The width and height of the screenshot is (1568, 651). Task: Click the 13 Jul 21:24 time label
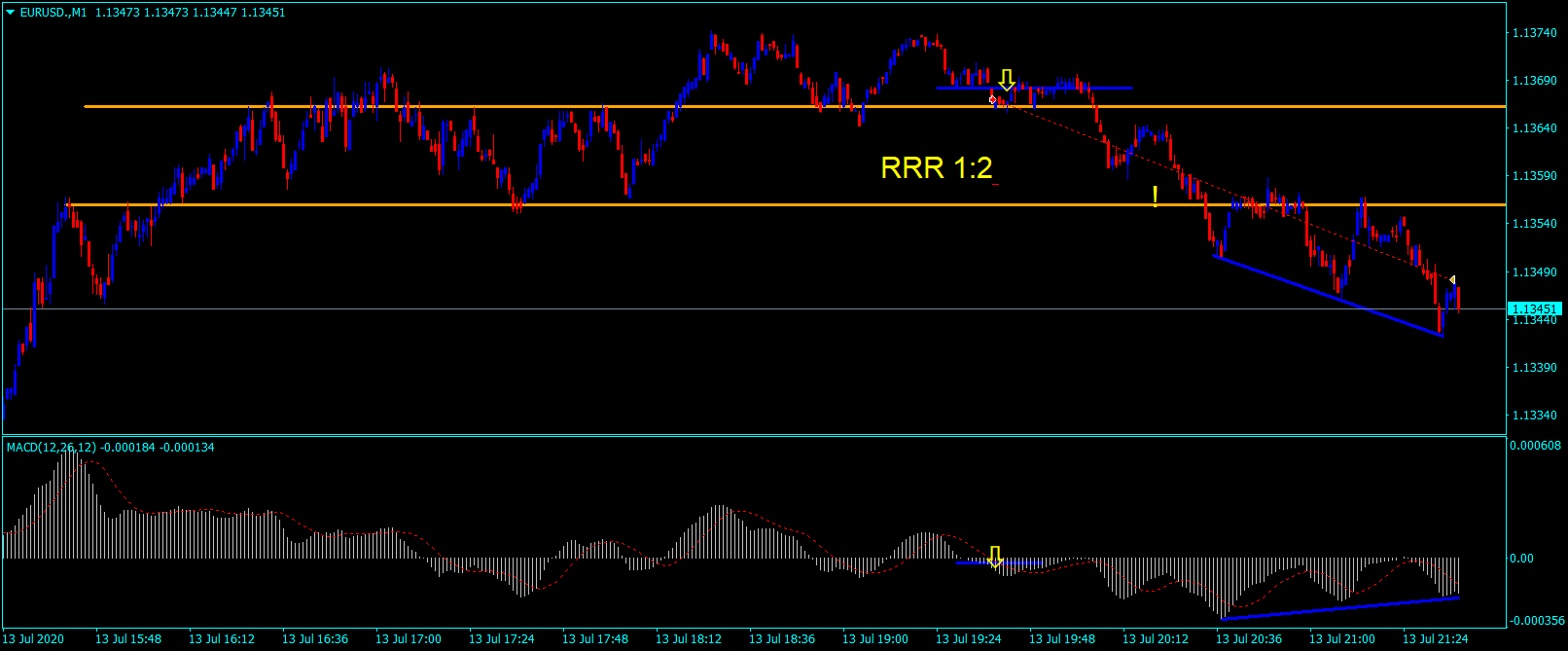tap(1436, 639)
